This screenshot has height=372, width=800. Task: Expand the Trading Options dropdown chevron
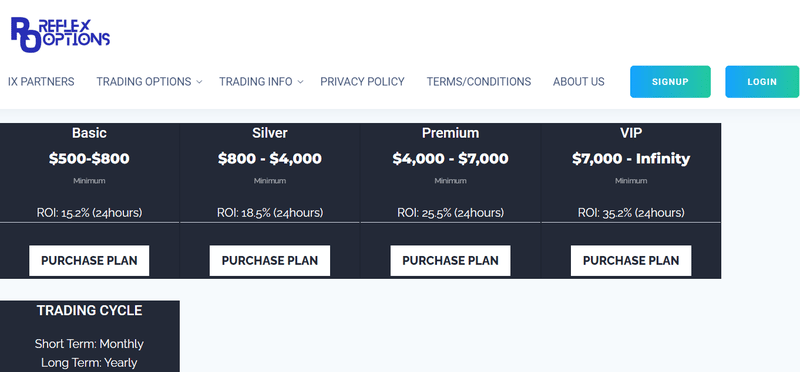click(x=199, y=82)
